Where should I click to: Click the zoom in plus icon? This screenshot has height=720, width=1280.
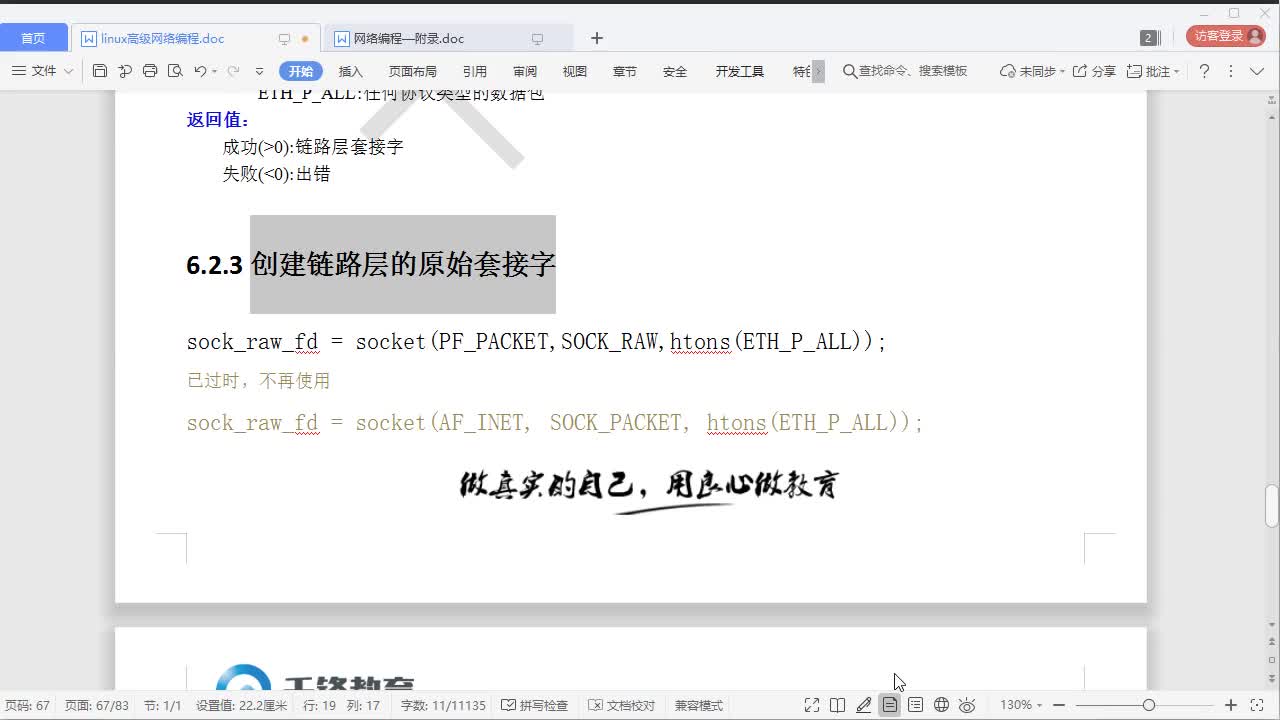[1231, 705]
